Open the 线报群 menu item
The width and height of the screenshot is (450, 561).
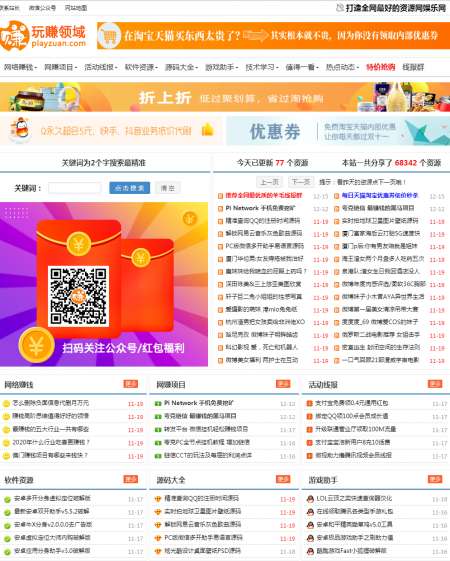(x=413, y=67)
